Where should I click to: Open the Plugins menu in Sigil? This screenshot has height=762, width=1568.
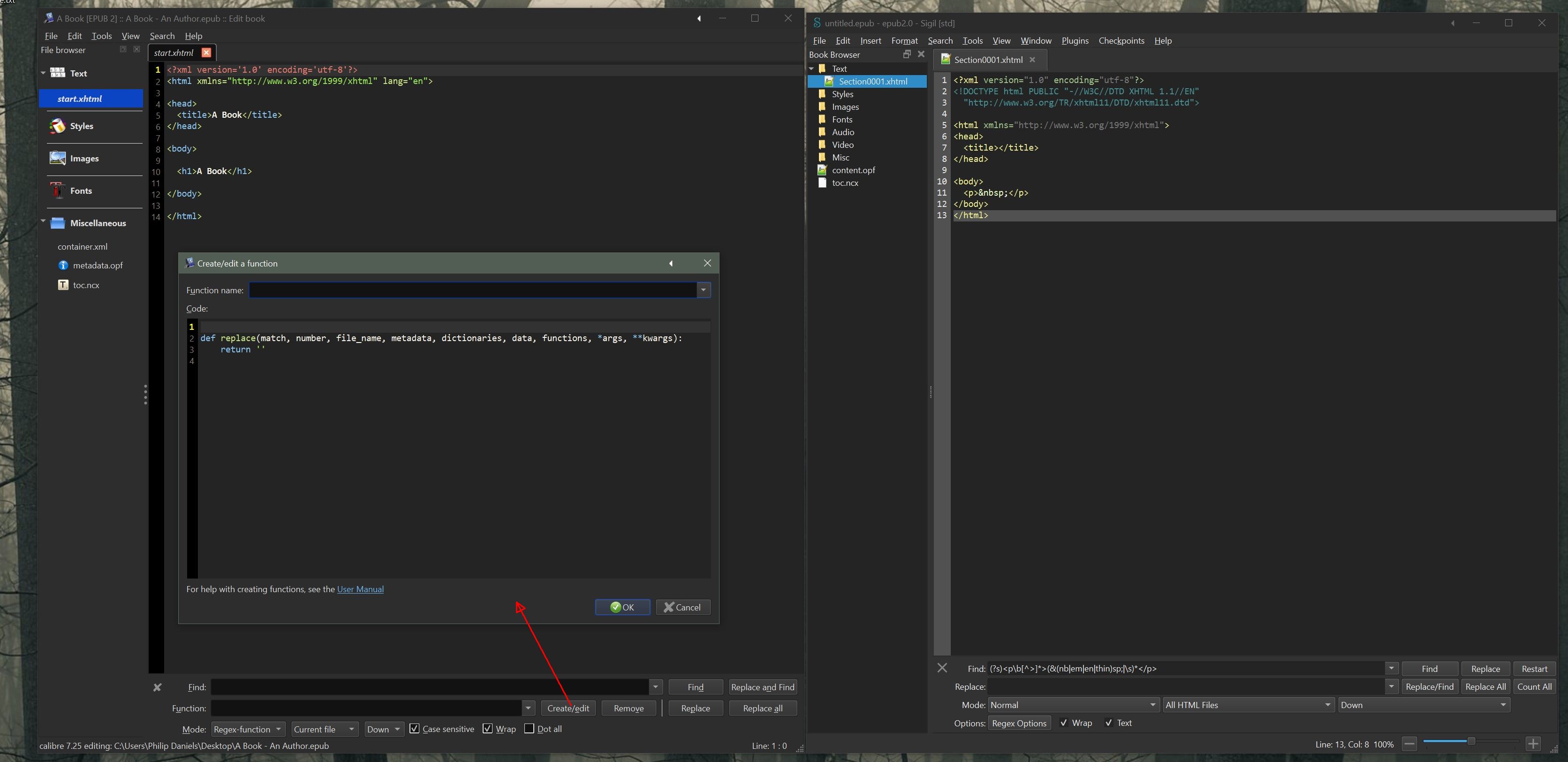pos(1075,41)
